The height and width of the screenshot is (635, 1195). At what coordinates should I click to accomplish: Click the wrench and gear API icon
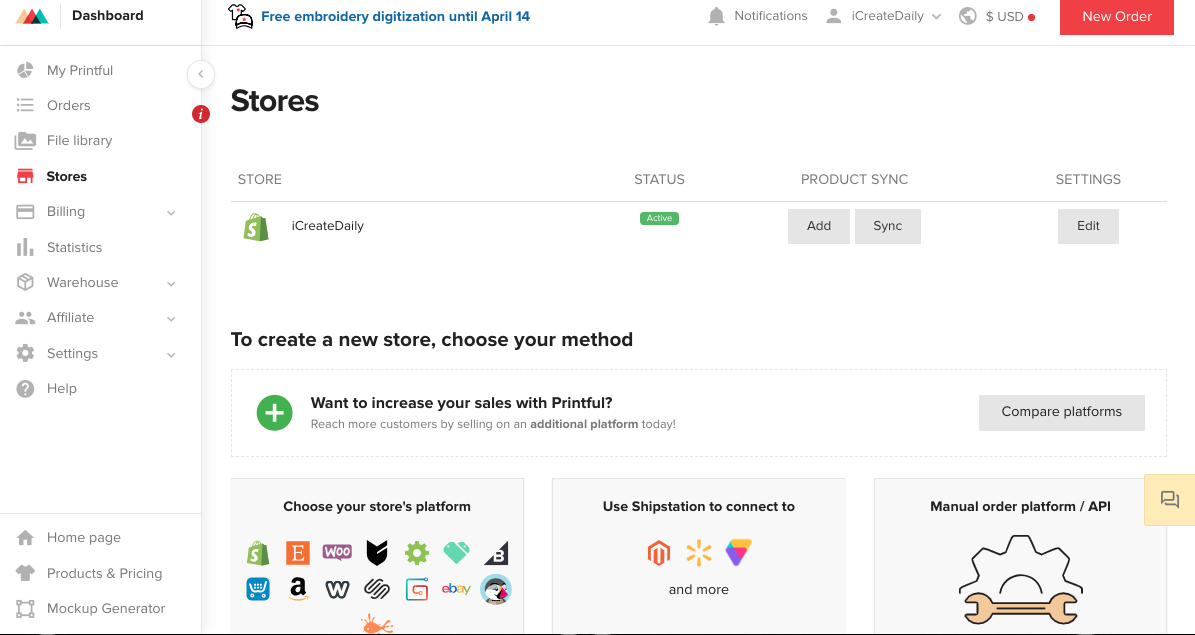click(1020, 581)
